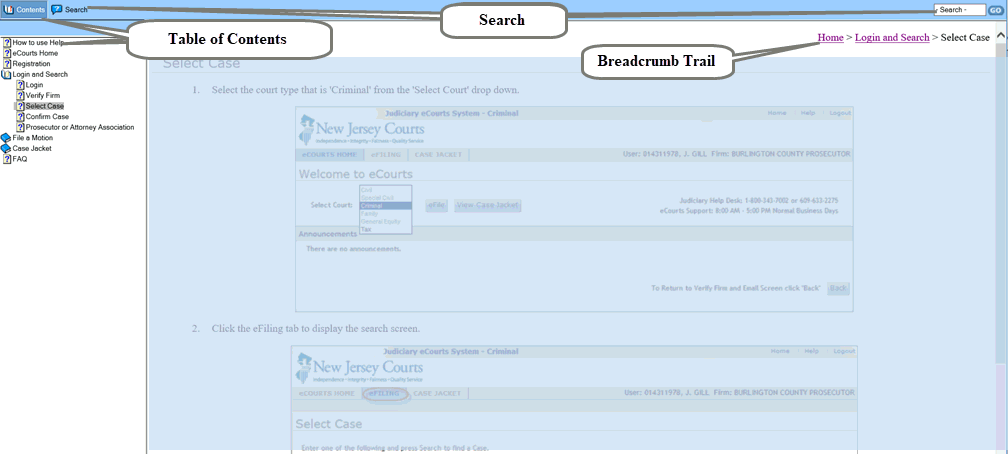This screenshot has width=1008, height=454.
Task: Select the Login topic in tree
Action: 35,85
